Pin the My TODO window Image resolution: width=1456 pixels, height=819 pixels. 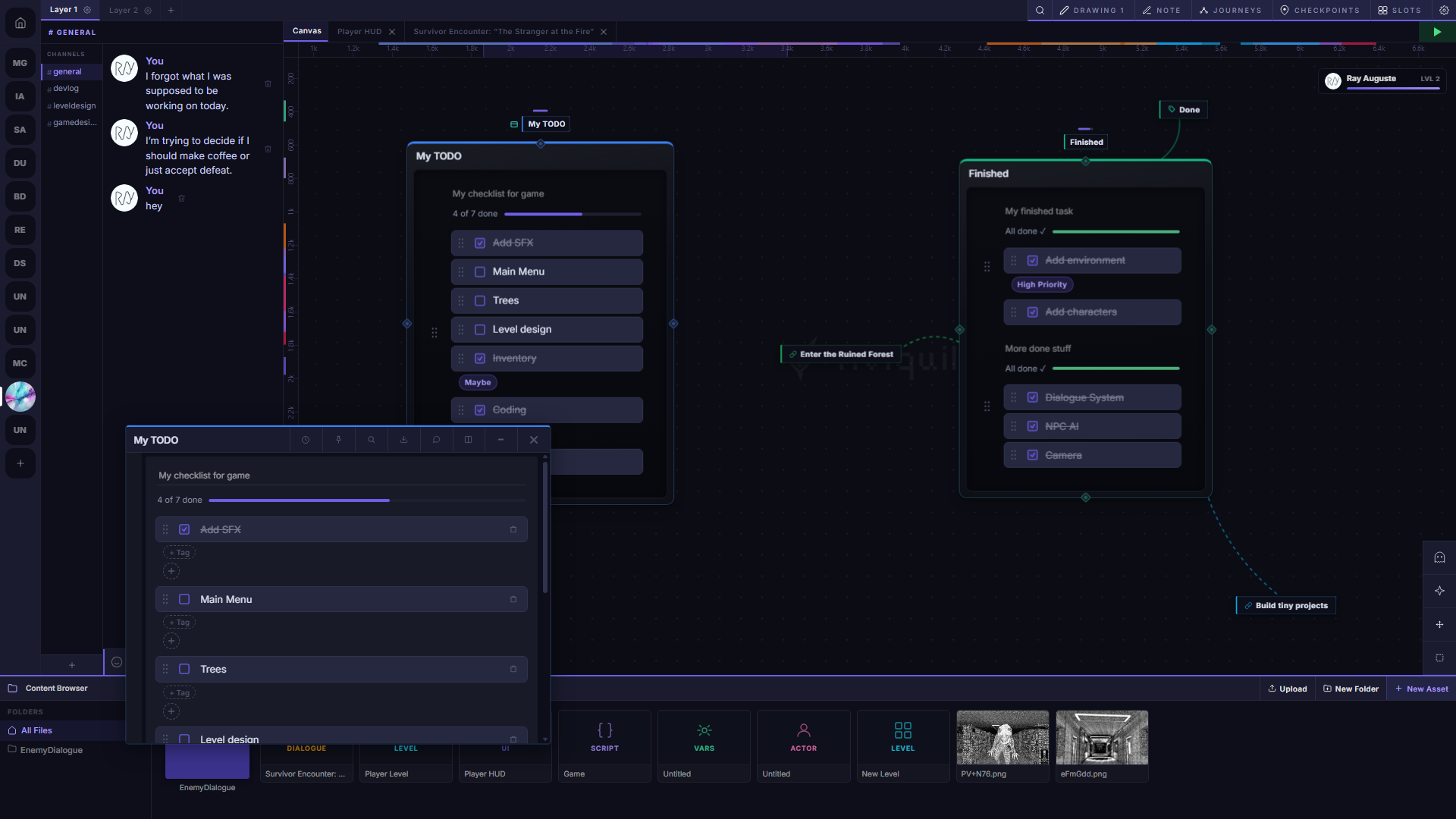(x=338, y=440)
